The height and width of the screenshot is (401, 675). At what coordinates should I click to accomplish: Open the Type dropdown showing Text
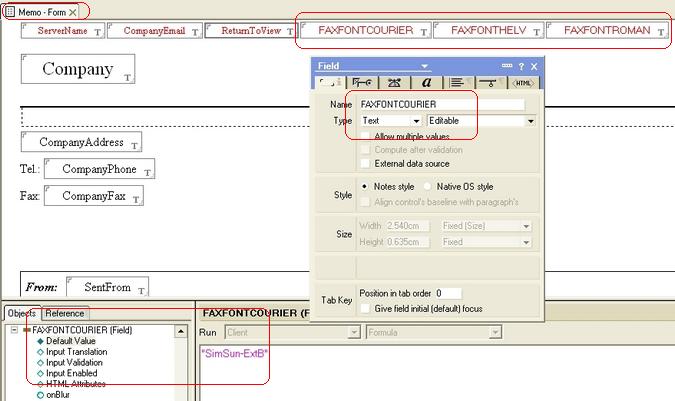pos(416,121)
